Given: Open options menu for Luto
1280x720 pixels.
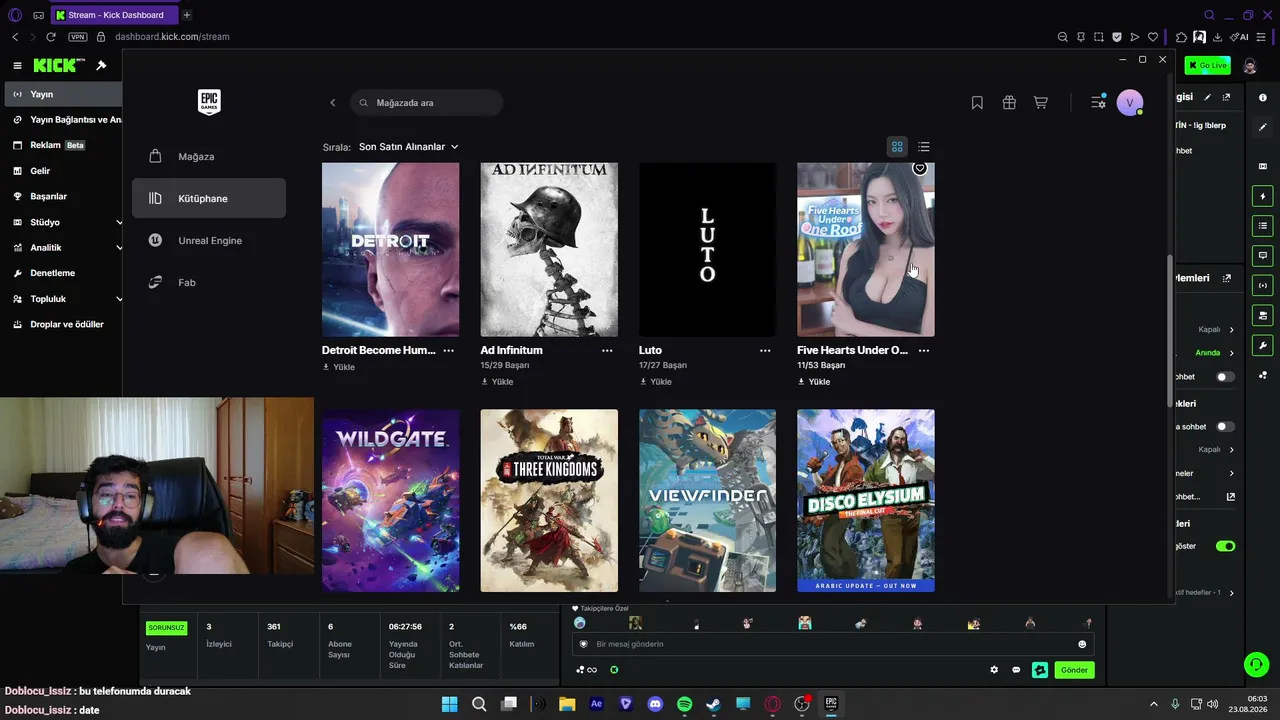Looking at the screenshot, I should 765,350.
